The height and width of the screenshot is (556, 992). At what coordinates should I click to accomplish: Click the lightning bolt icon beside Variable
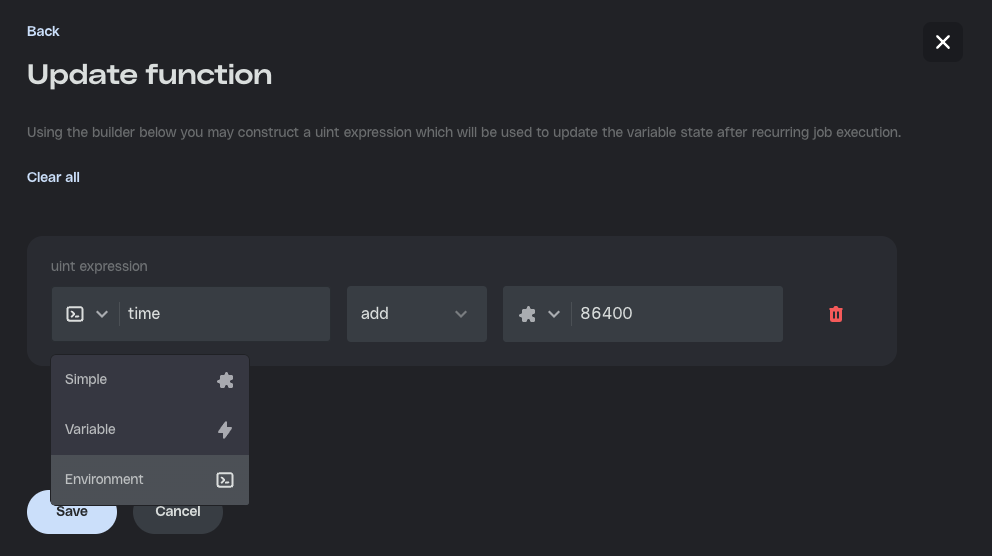point(225,430)
